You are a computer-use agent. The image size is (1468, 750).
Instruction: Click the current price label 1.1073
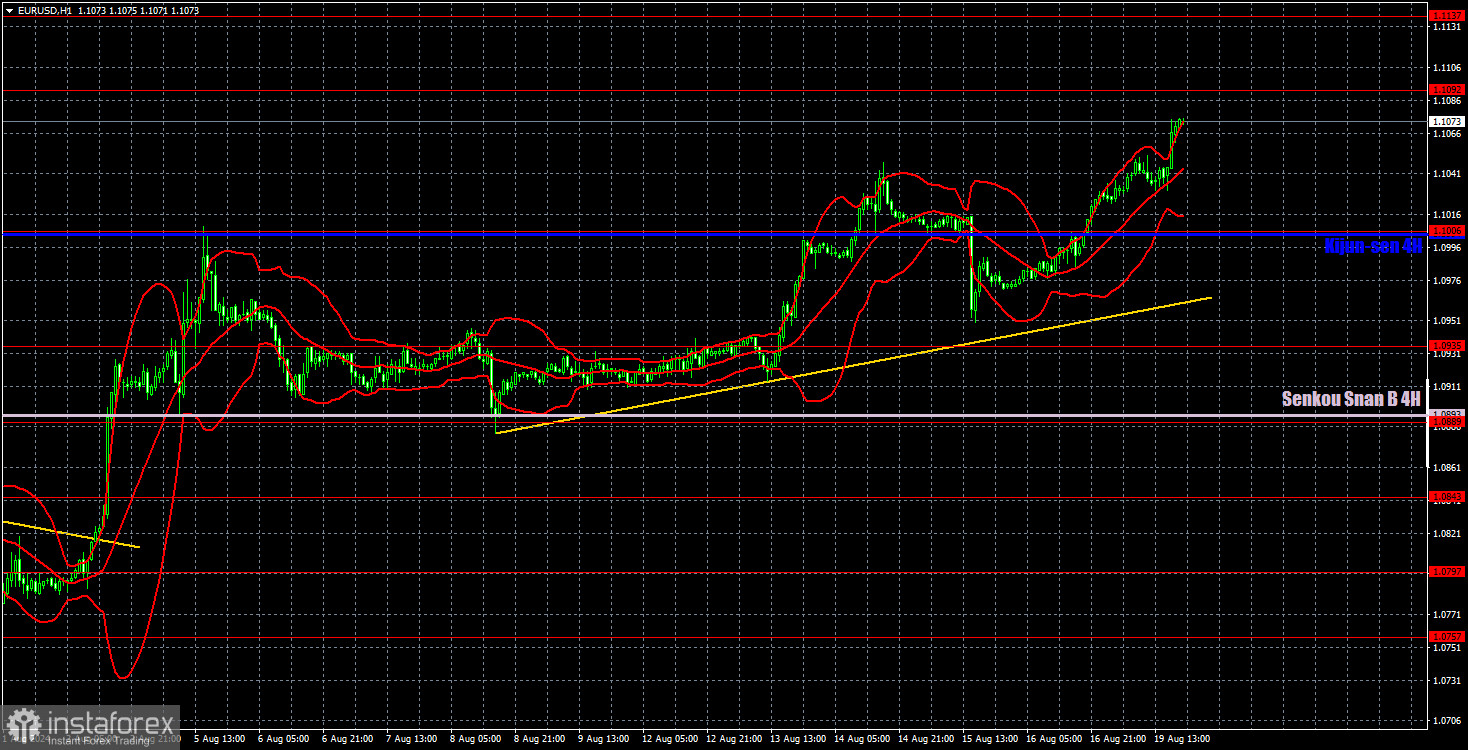(x=1447, y=121)
